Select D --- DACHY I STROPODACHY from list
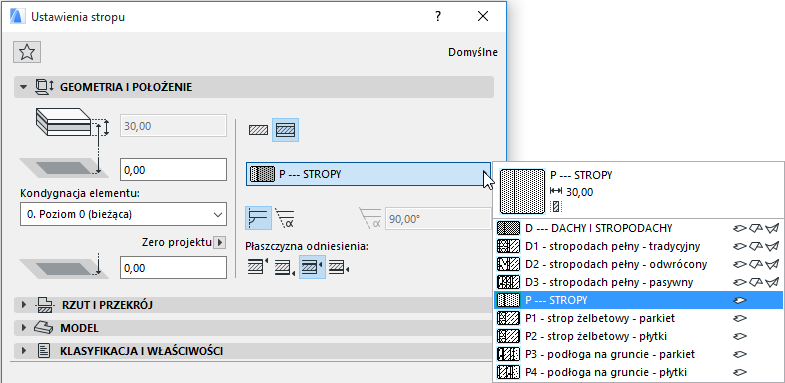This screenshot has width=785, height=383. pos(638,228)
